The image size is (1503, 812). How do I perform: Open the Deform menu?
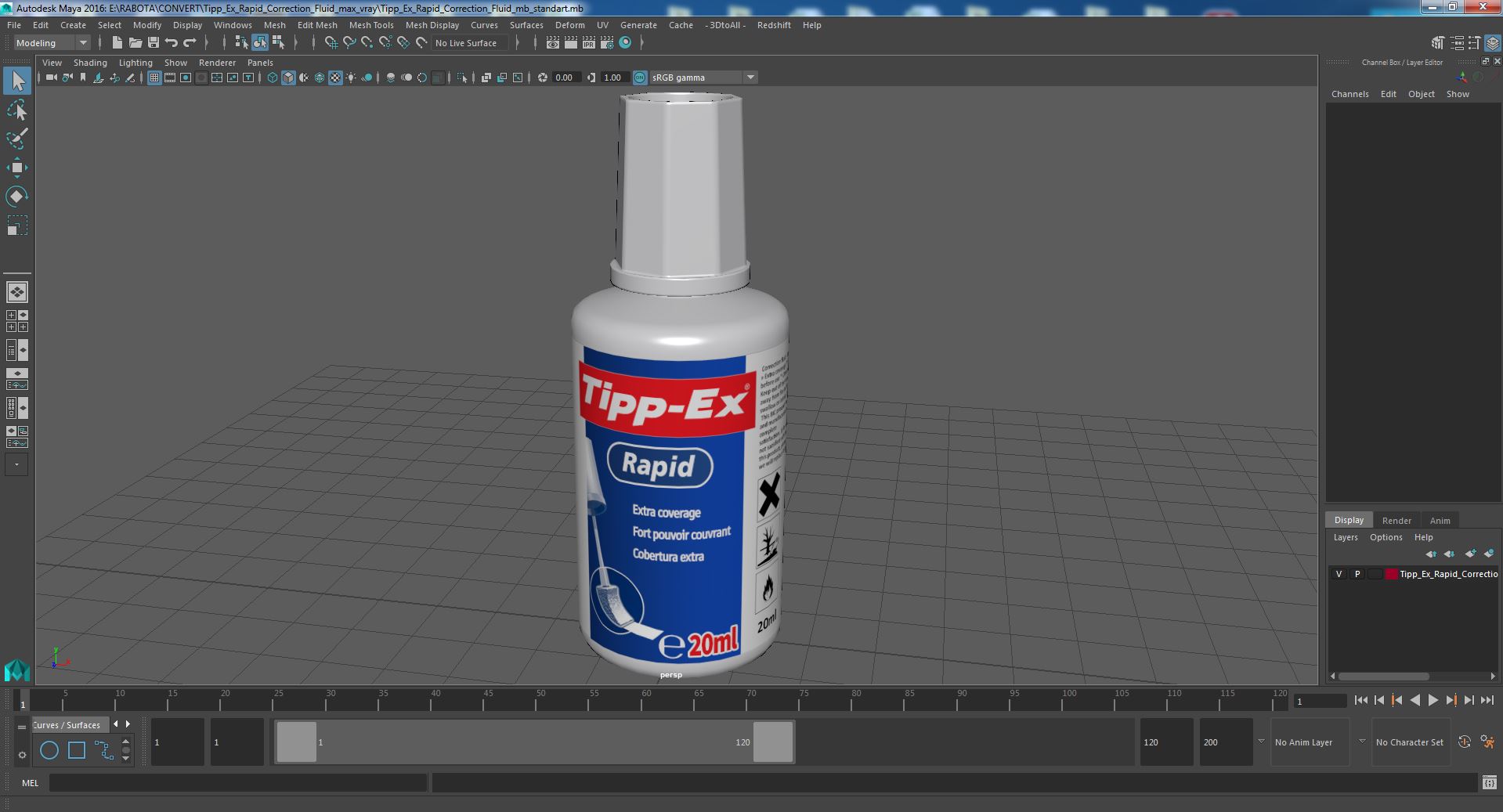coord(570,25)
